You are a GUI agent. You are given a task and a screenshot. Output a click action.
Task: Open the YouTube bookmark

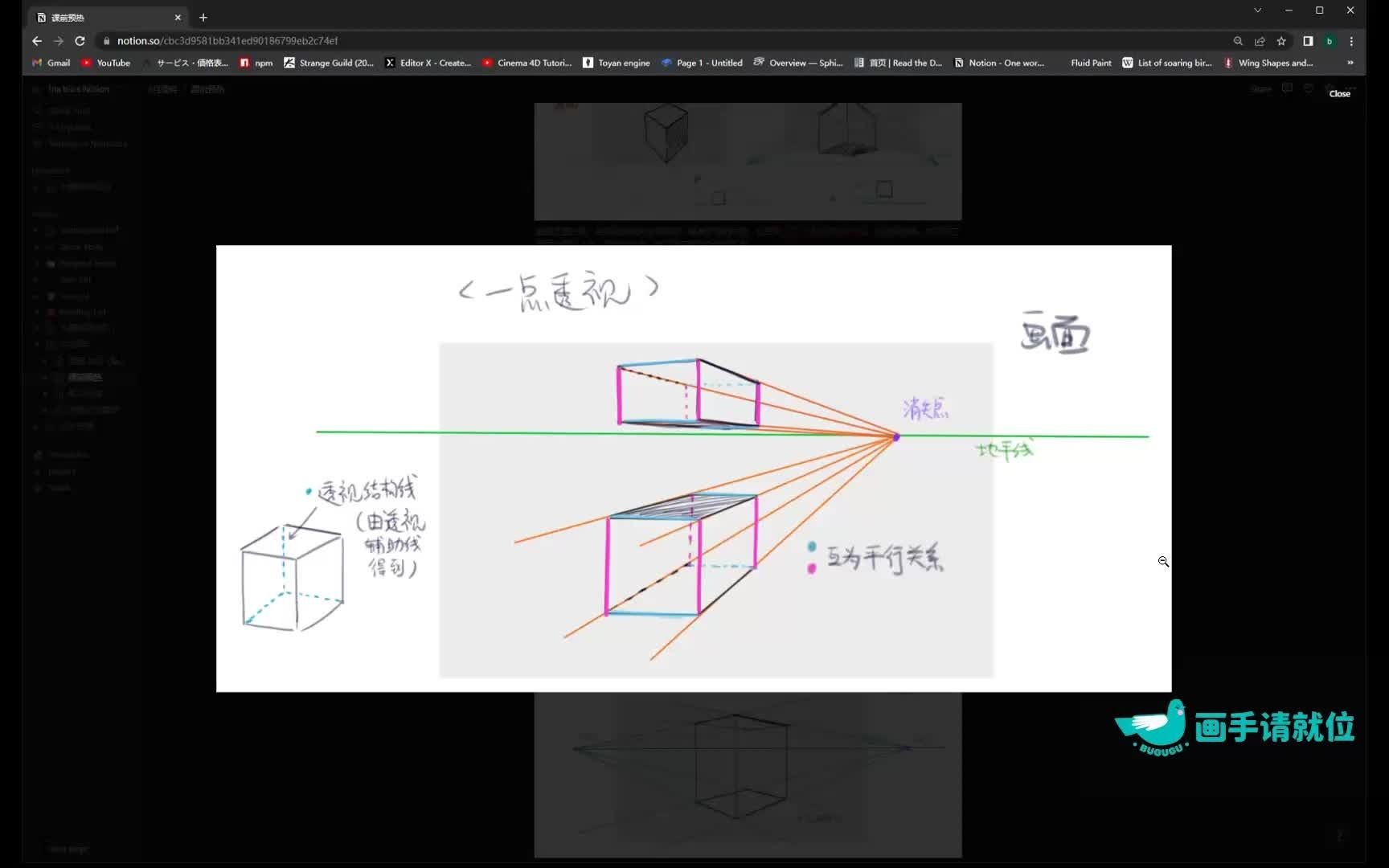(105, 63)
